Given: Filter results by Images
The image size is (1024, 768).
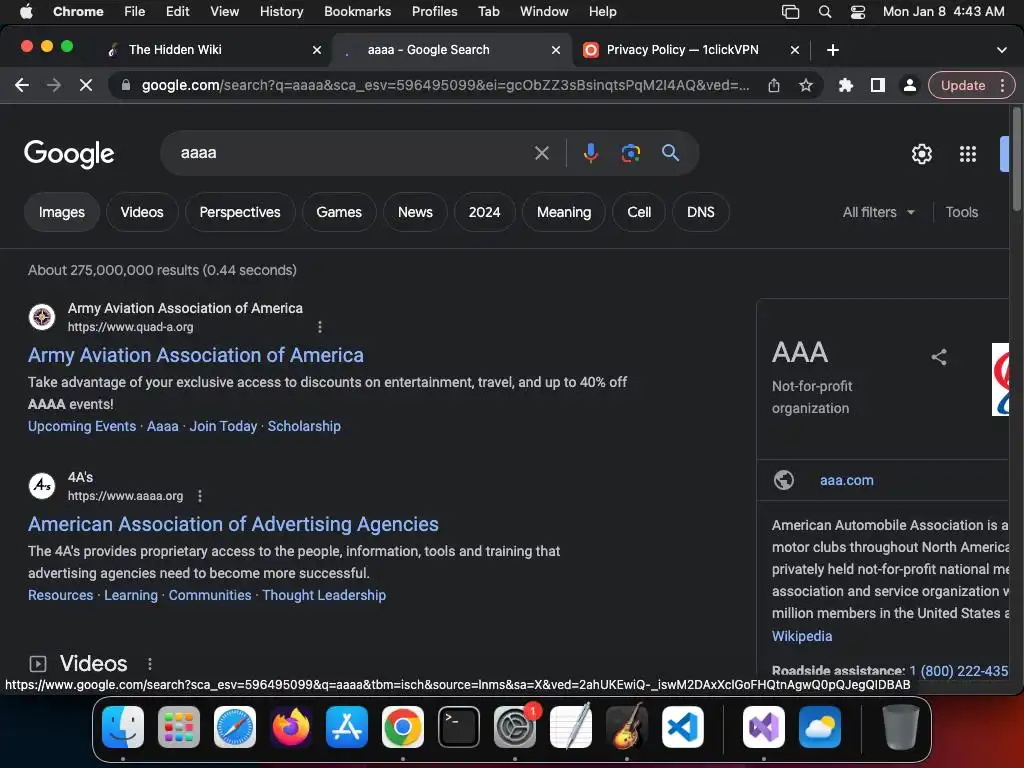Looking at the screenshot, I should (x=61, y=212).
